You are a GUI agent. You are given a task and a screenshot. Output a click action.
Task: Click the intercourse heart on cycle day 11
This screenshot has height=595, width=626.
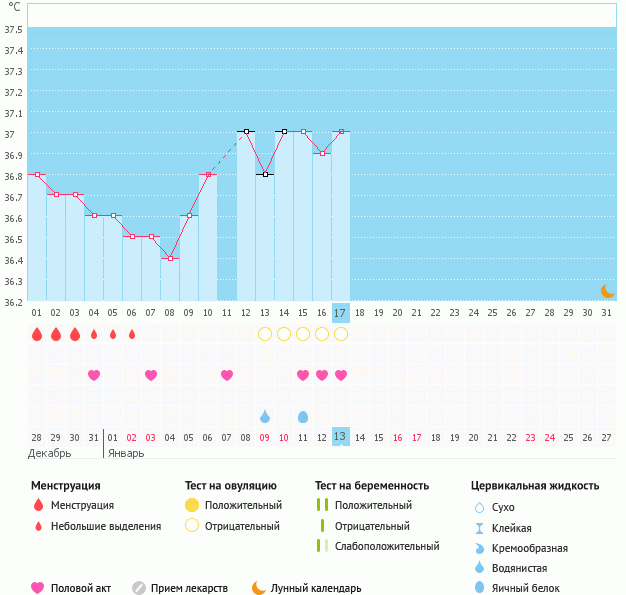(227, 375)
